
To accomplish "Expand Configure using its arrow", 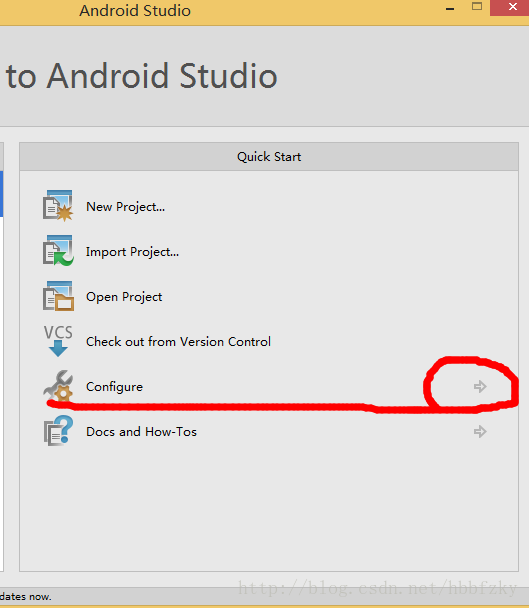I will (480, 386).
